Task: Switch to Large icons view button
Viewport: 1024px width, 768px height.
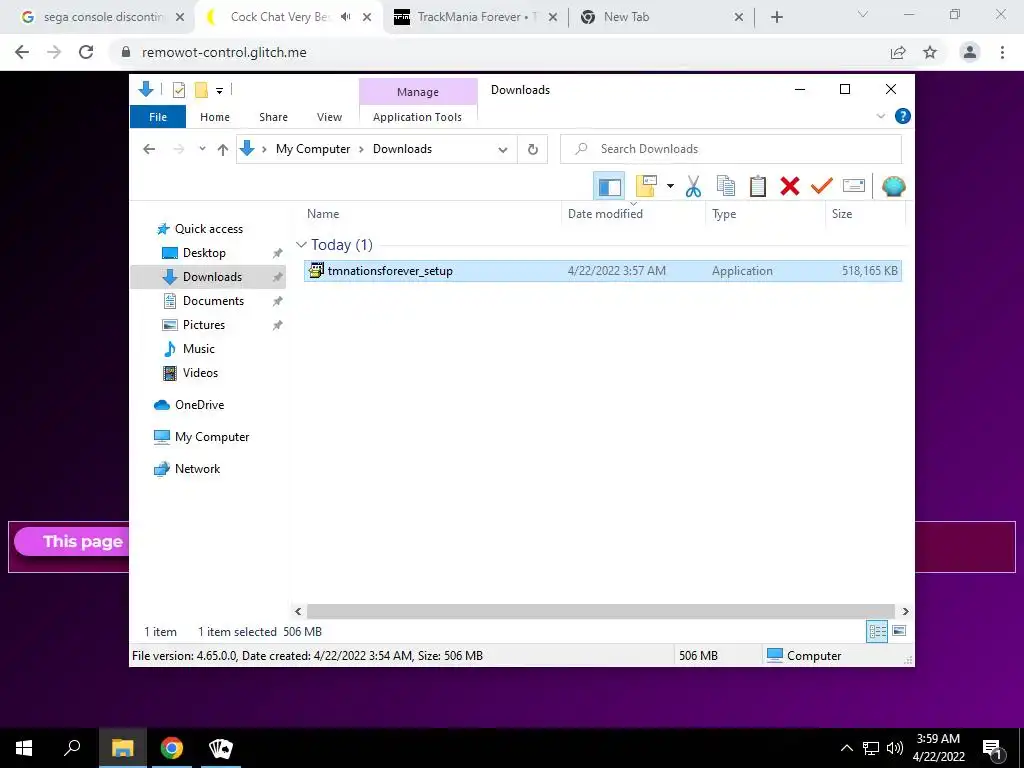Action: (x=899, y=631)
